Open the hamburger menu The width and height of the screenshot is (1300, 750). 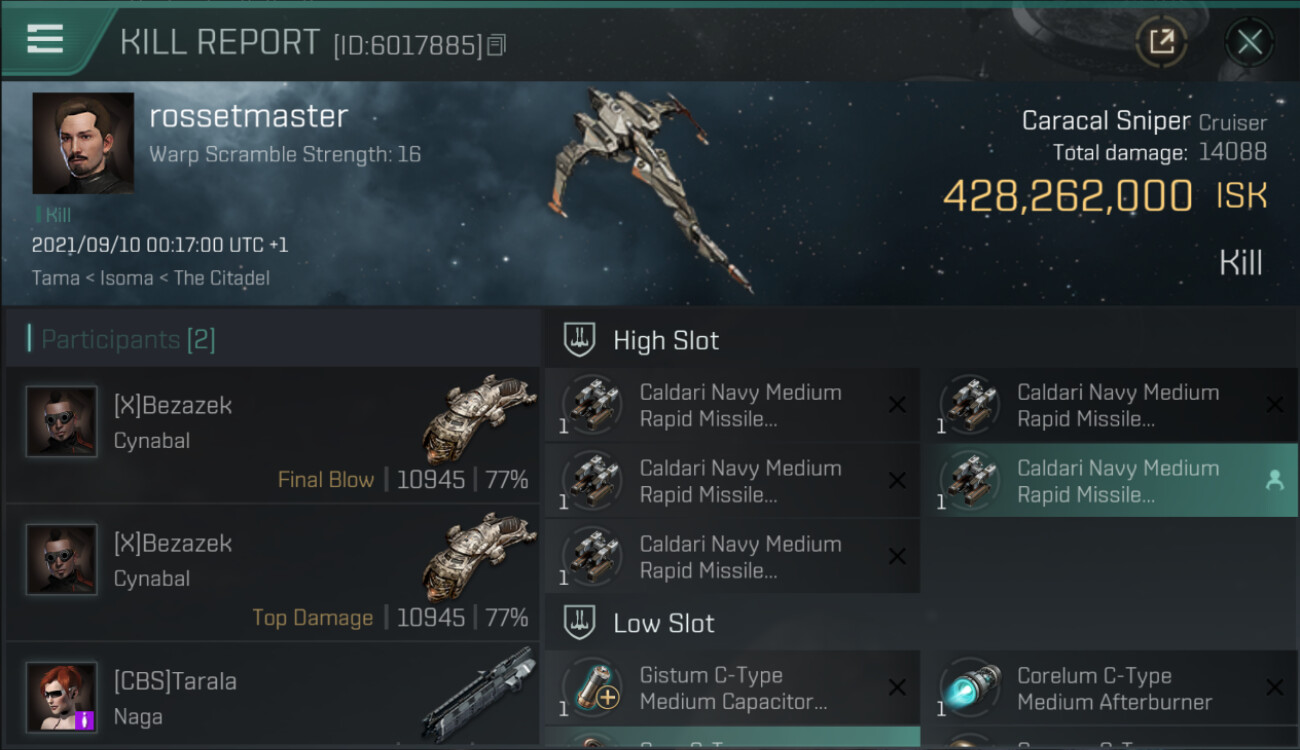pos(45,40)
